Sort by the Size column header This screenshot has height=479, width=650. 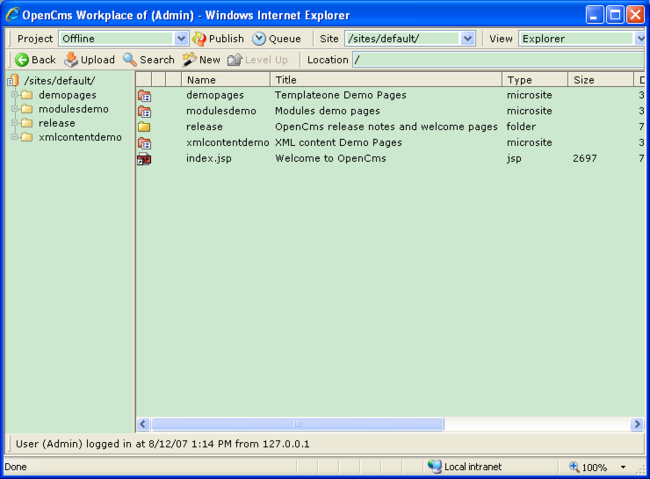pyautogui.click(x=601, y=80)
